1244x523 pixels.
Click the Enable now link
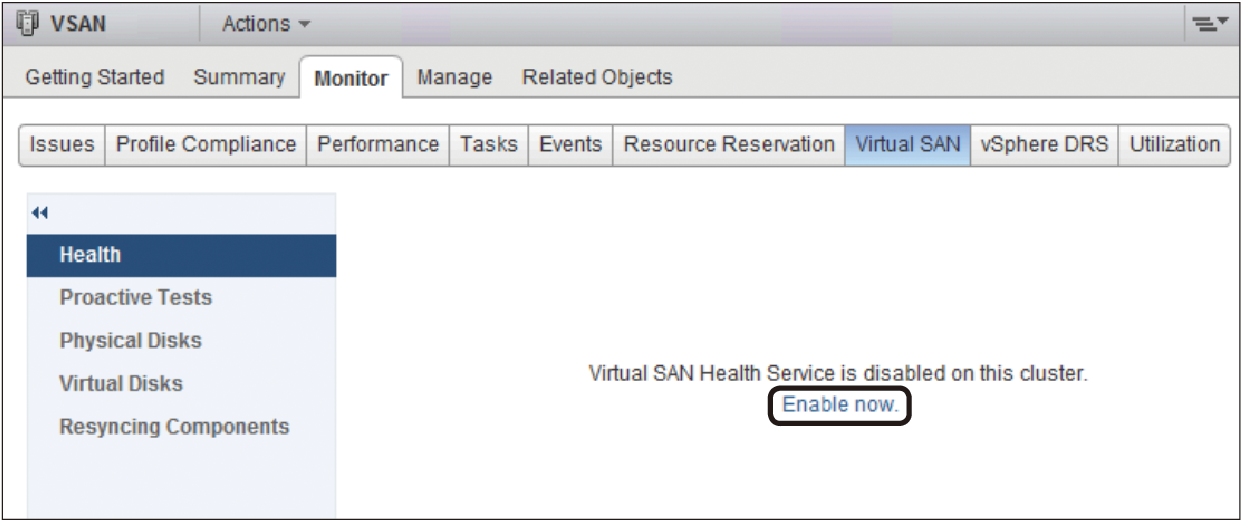point(840,405)
